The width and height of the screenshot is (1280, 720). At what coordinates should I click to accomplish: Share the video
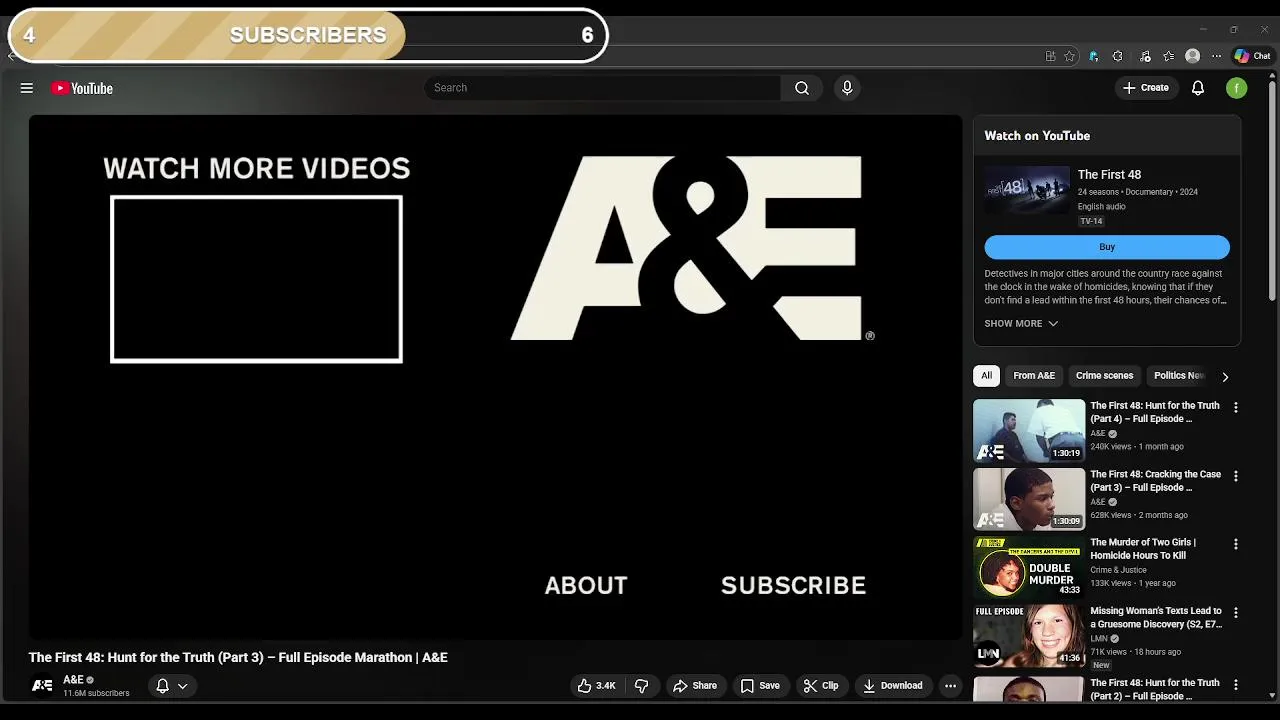(x=695, y=685)
